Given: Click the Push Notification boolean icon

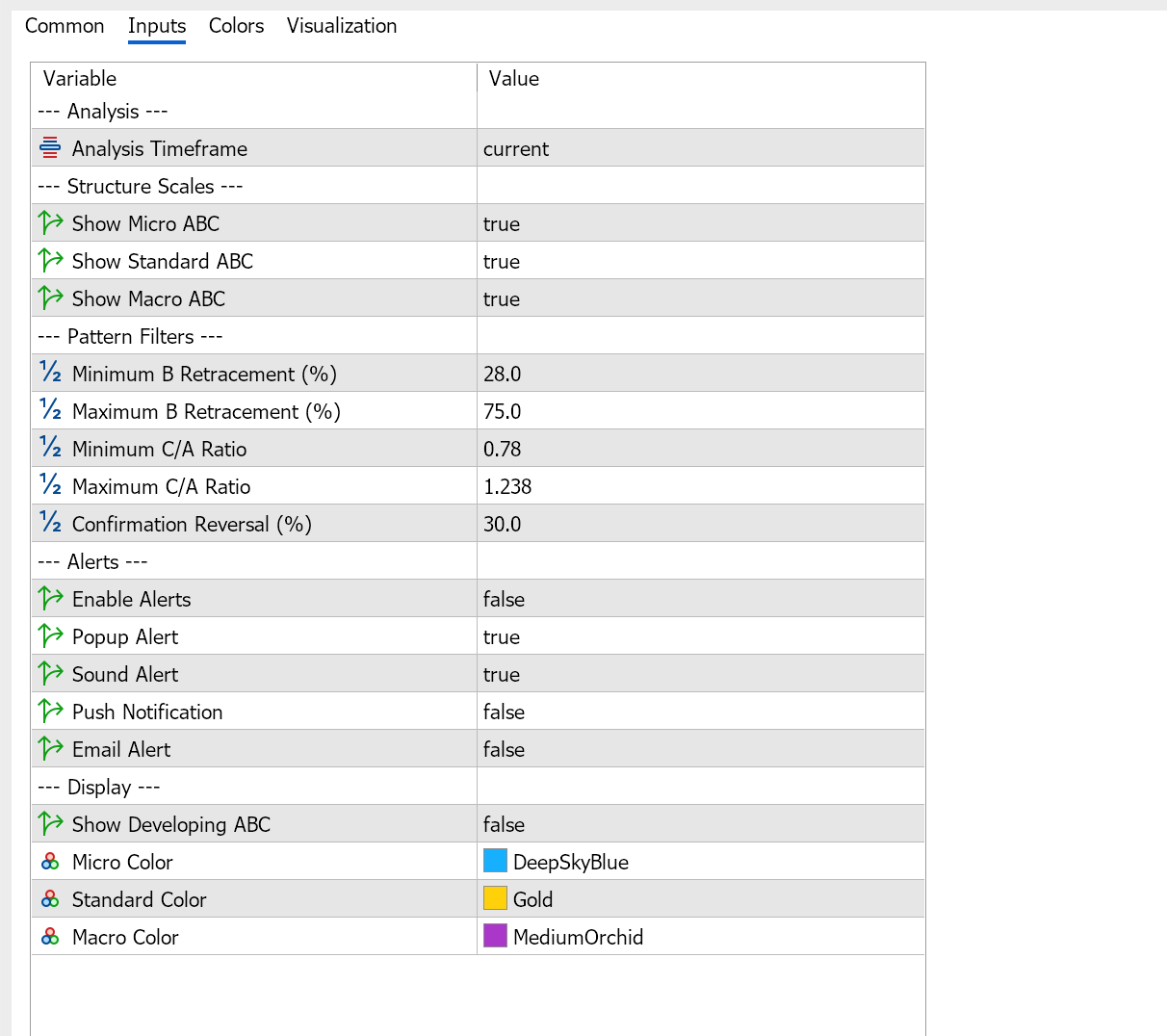Looking at the screenshot, I should coord(50,712).
